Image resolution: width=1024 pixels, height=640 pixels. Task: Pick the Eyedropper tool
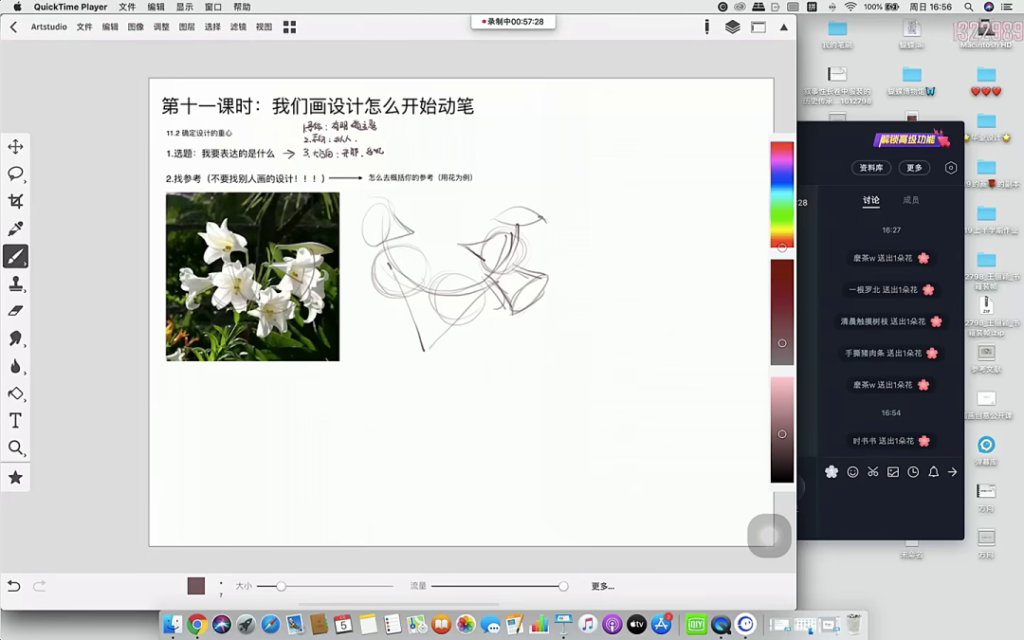click(x=16, y=229)
